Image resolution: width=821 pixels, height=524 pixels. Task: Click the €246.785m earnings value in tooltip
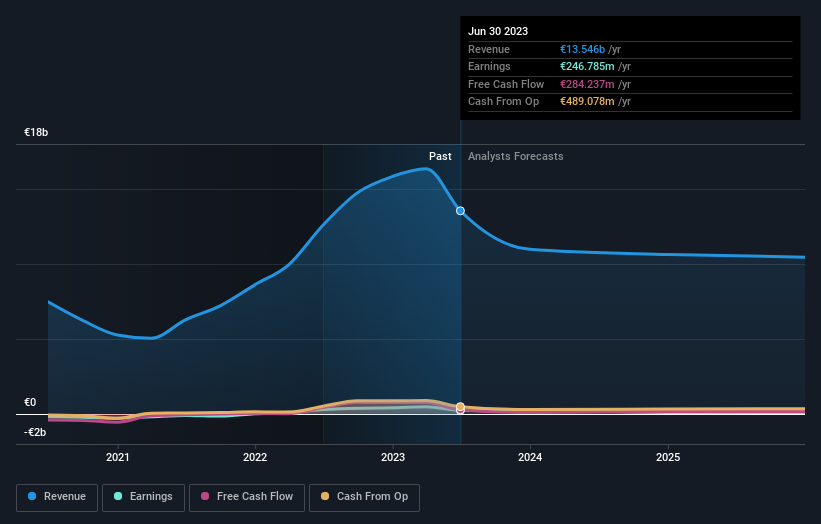click(587, 66)
